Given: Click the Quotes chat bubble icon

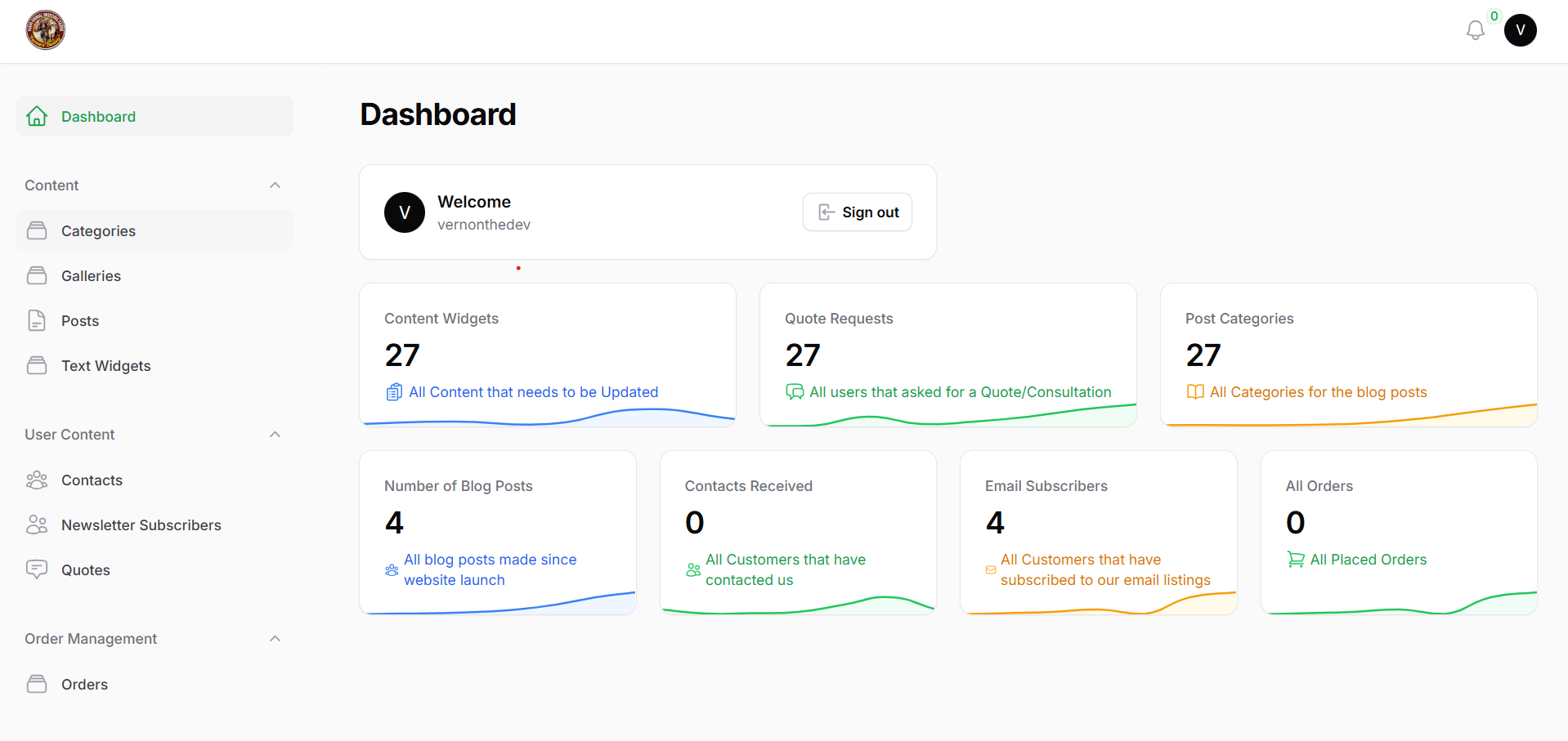Looking at the screenshot, I should (37, 569).
